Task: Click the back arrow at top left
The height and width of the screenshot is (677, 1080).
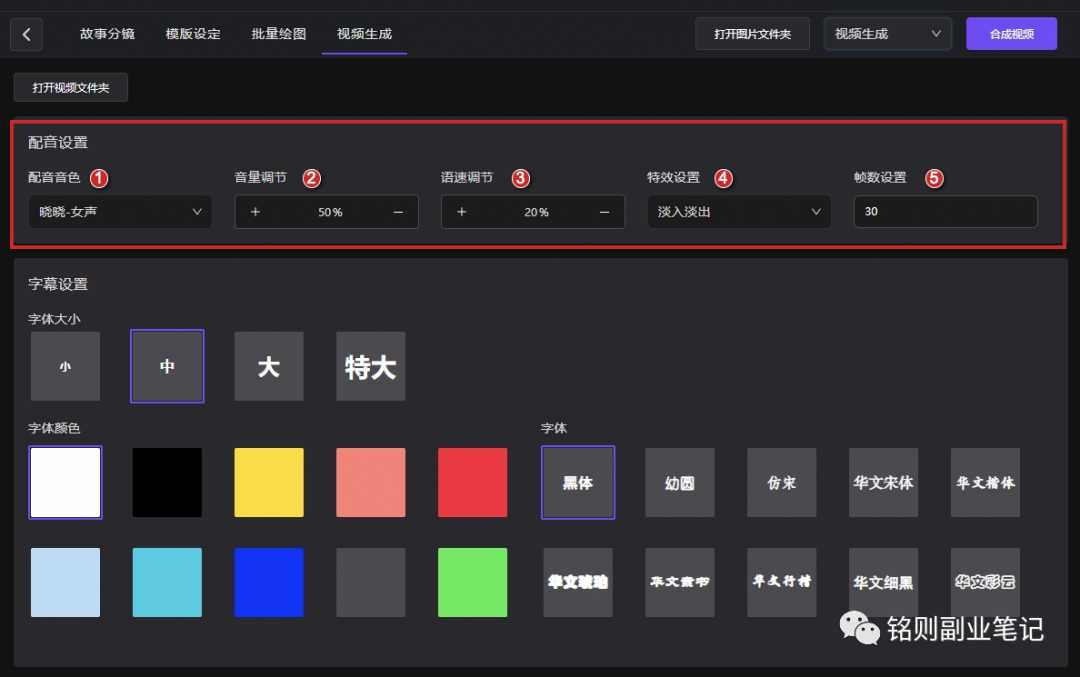Action: (26, 34)
